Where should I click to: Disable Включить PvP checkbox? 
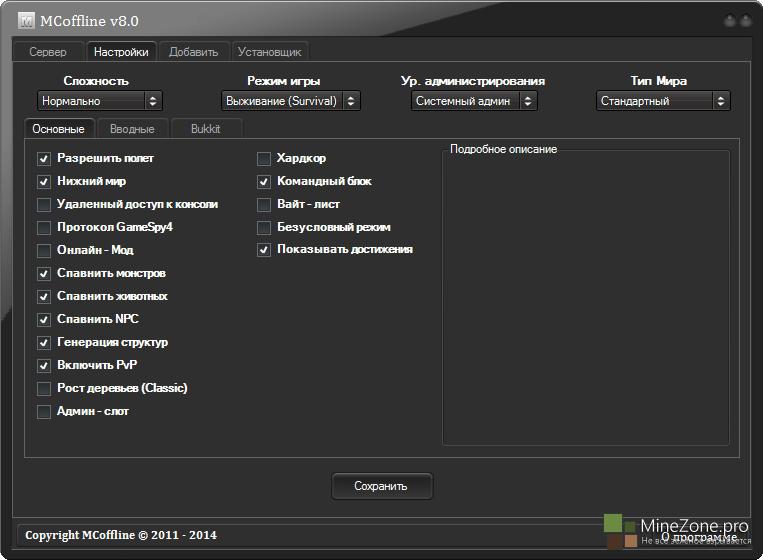coord(44,366)
